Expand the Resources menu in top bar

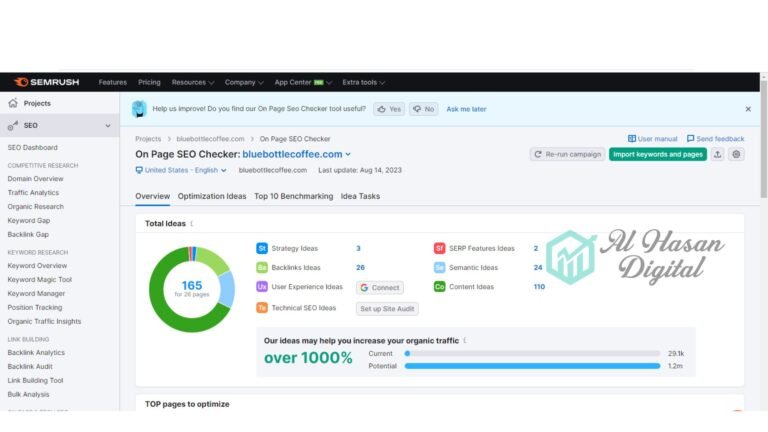193,82
